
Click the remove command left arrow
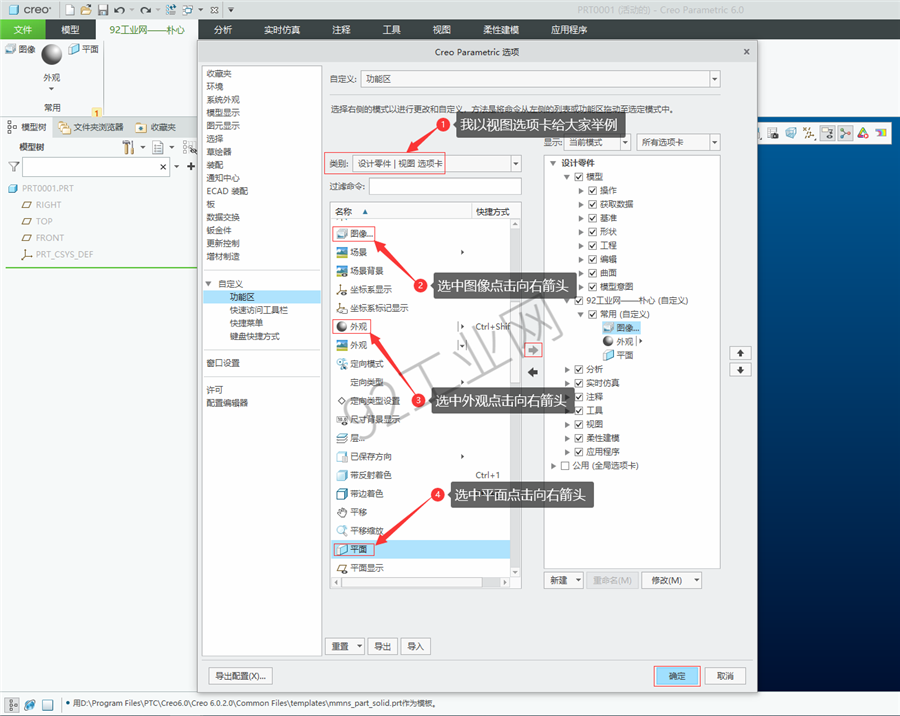pyautogui.click(x=533, y=372)
